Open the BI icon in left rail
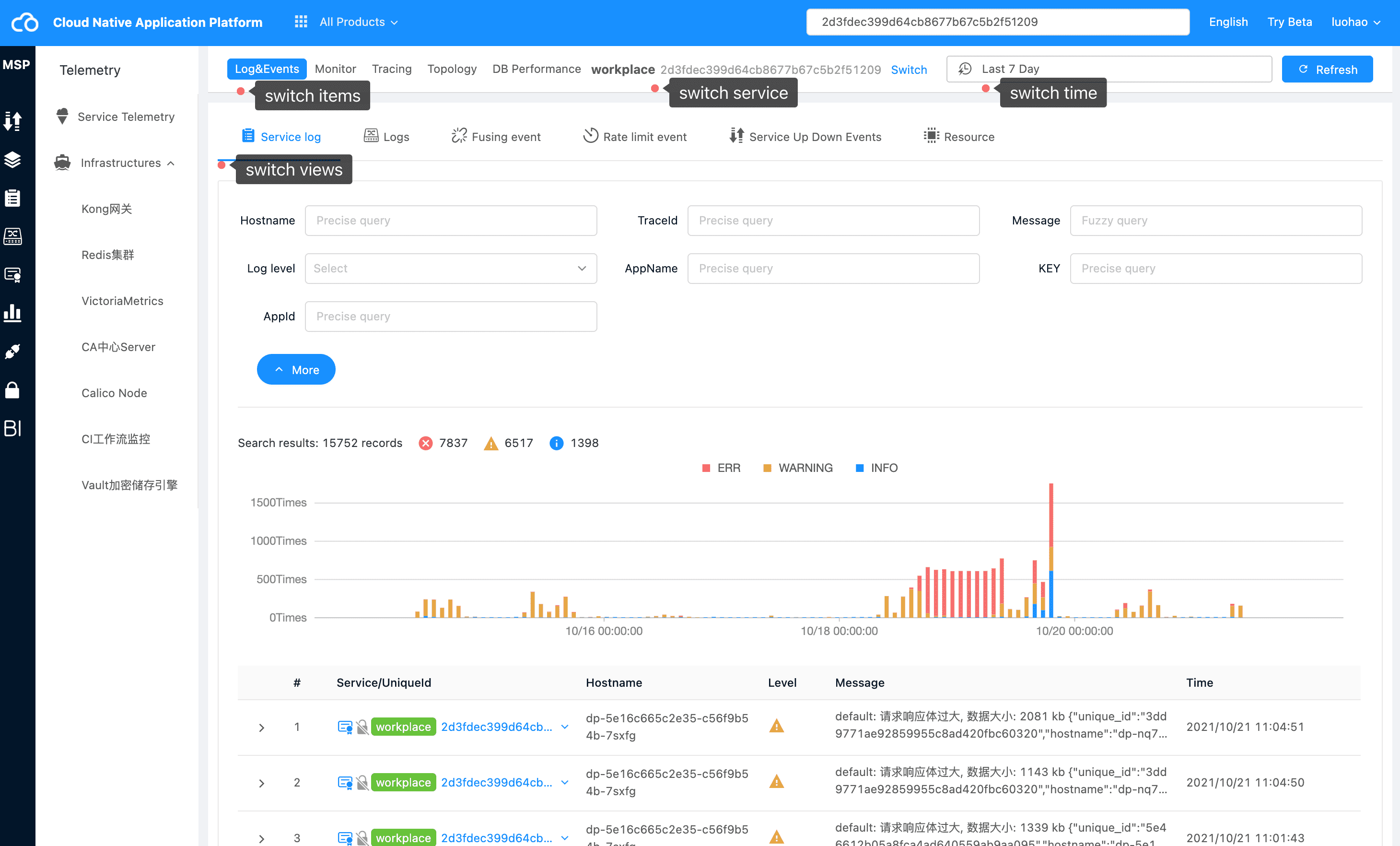This screenshot has width=1400, height=846. click(x=12, y=428)
